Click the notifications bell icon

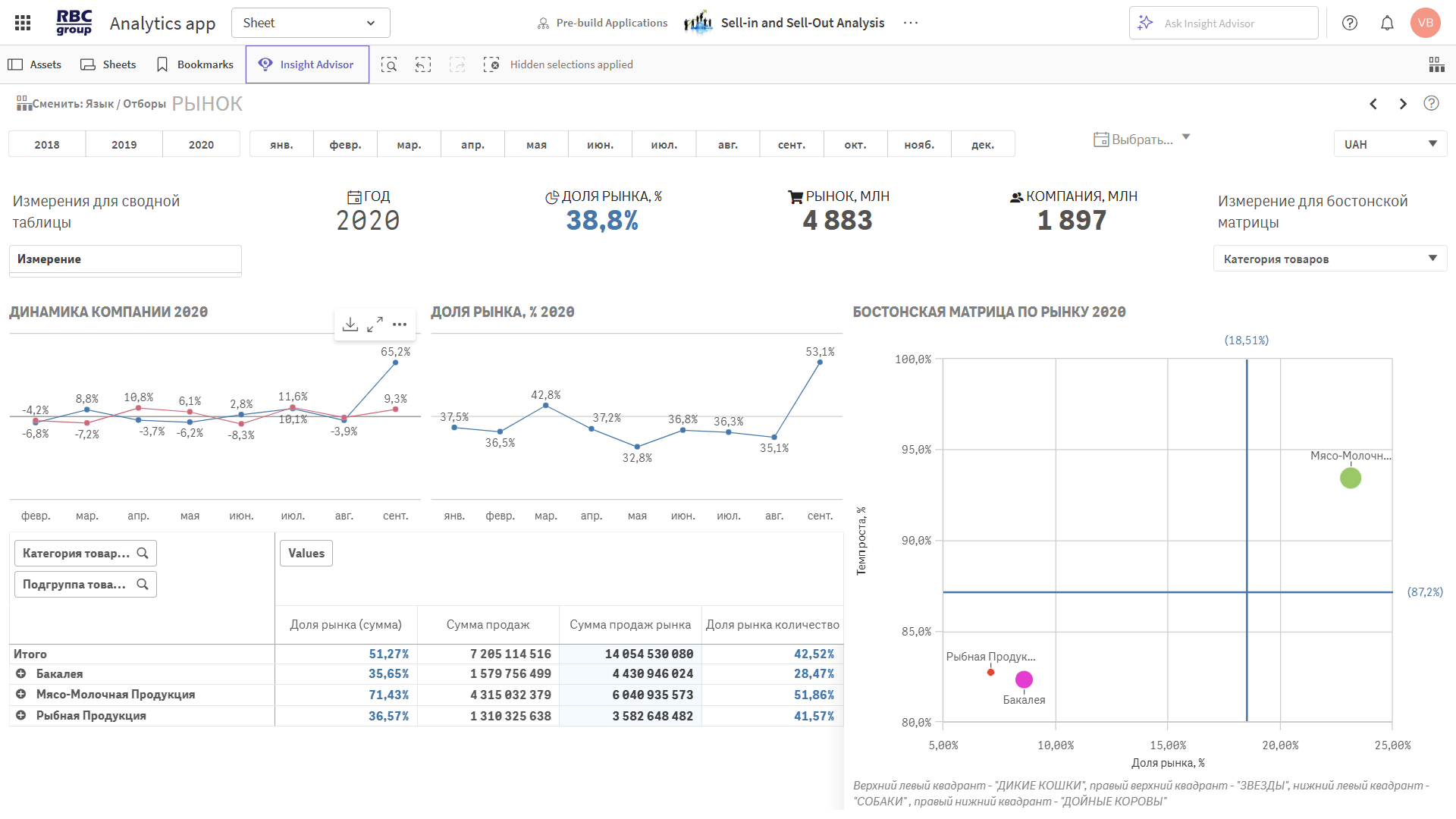click(x=1387, y=23)
